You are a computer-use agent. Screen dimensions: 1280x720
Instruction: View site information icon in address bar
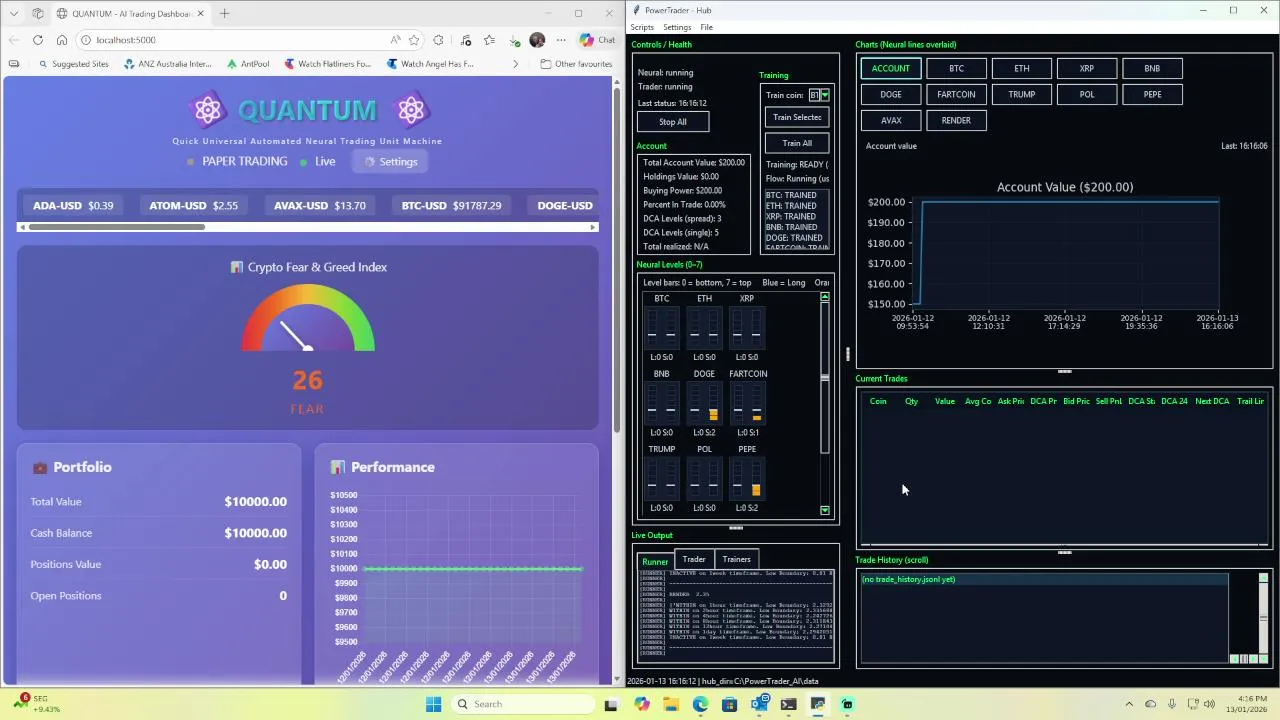(86, 40)
